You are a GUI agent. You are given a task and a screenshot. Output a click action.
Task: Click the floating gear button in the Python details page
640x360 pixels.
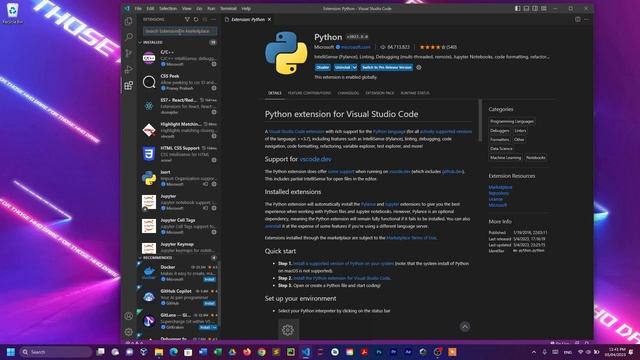coord(288,330)
